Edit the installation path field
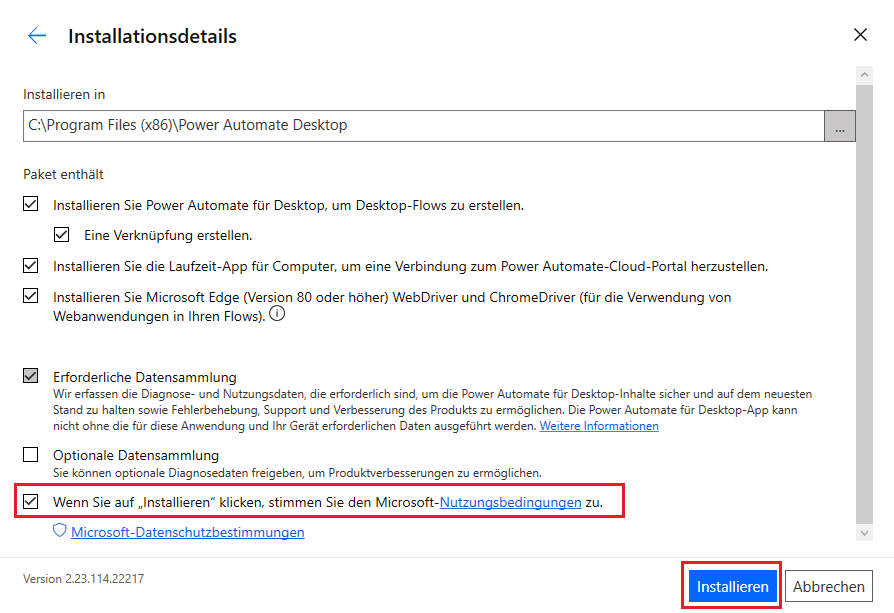 [x=424, y=126]
